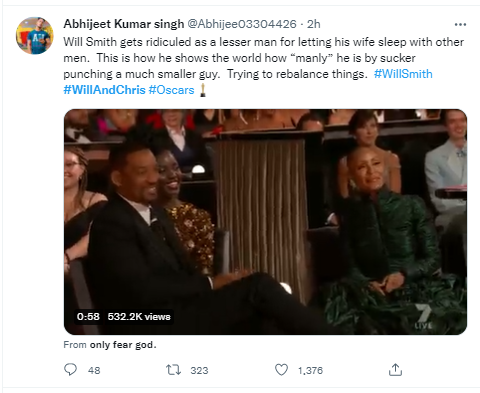
Task: Select the #Oscars hashtag
Action: click(x=171, y=90)
